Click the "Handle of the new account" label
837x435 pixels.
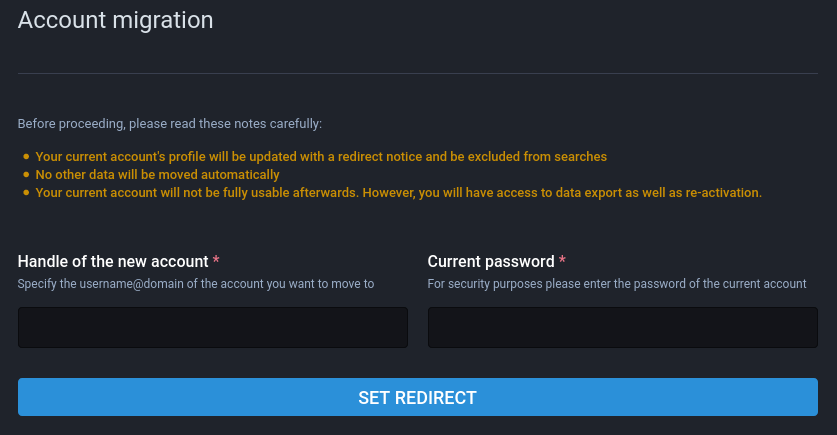click(x=113, y=261)
